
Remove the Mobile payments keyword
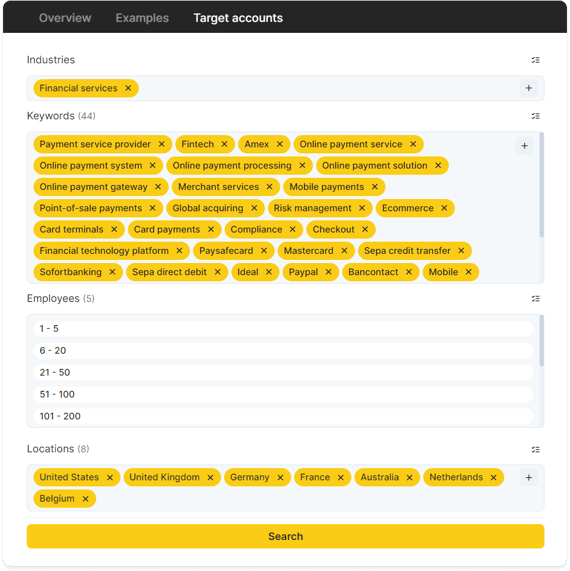[374, 187]
